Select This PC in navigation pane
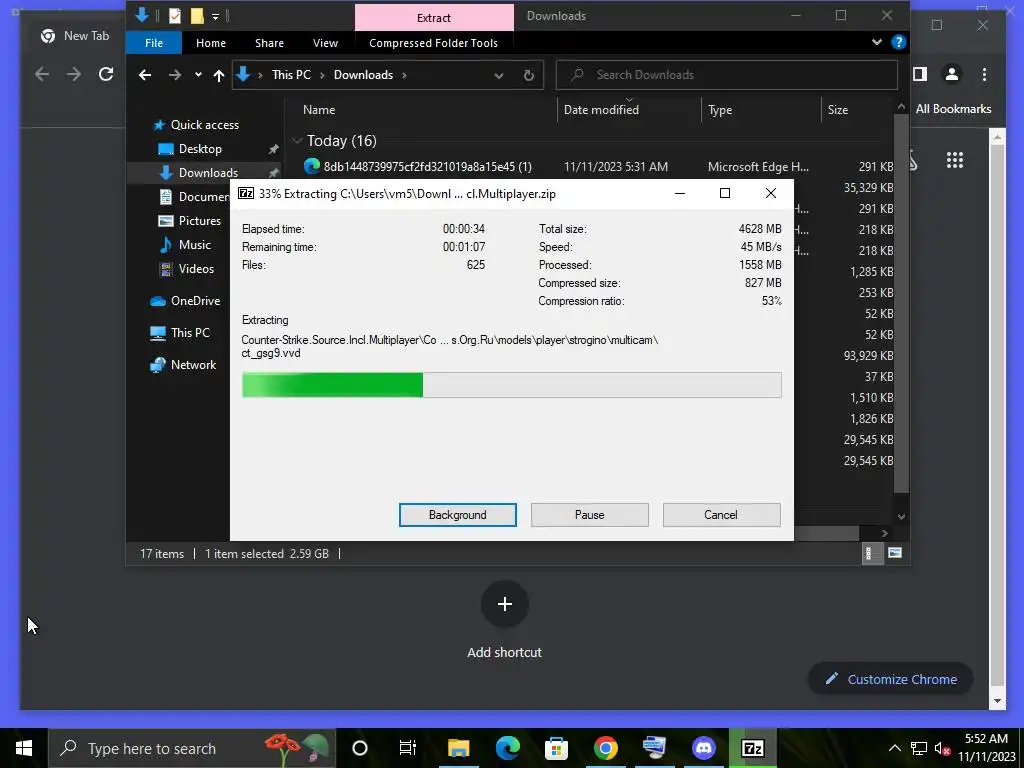This screenshot has height=768, width=1024. coord(189,332)
